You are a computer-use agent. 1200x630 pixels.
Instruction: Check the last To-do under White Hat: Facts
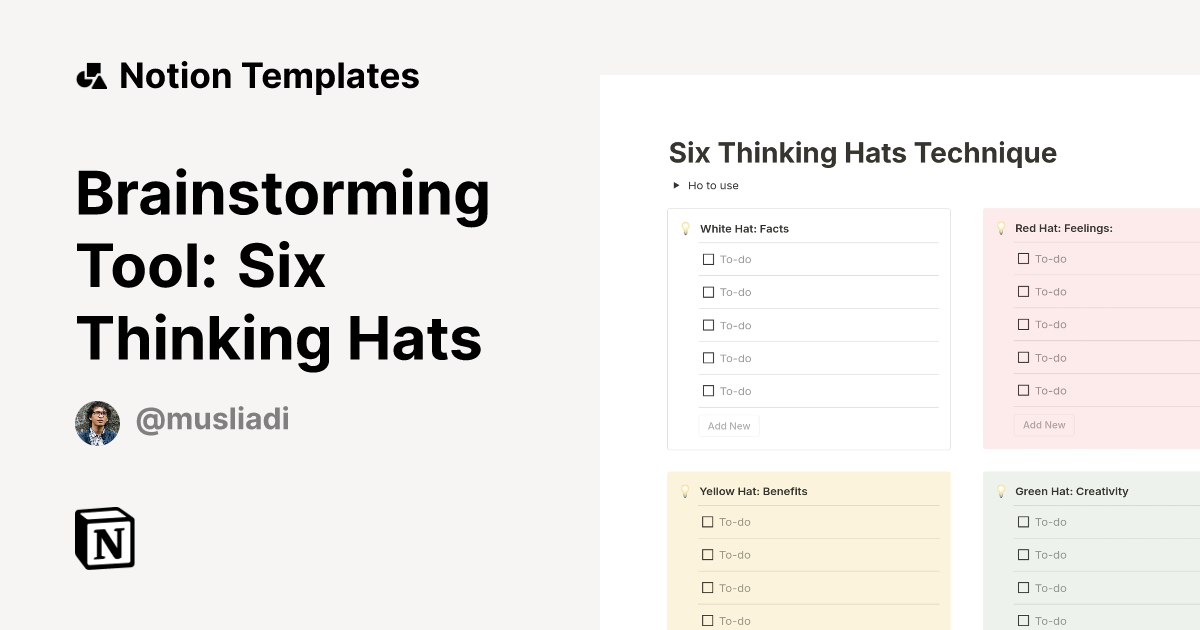pyautogui.click(x=709, y=391)
